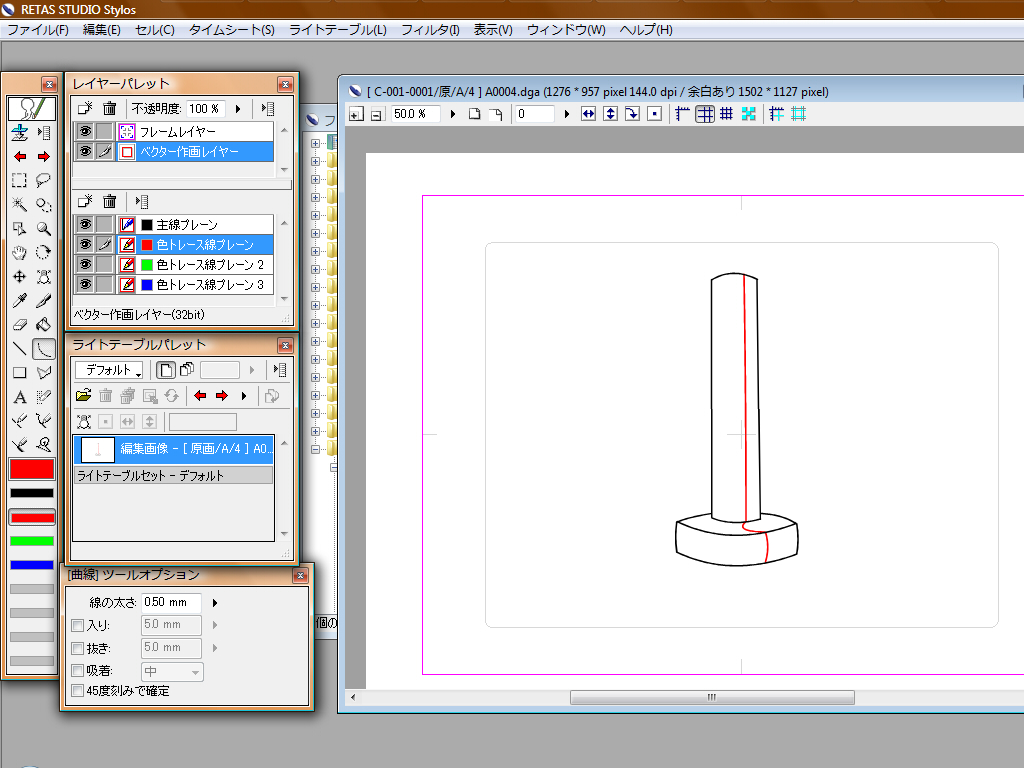This screenshot has height=768, width=1024.
Task: Open the 吸着 strength 中 dropdown
Action: click(x=172, y=671)
